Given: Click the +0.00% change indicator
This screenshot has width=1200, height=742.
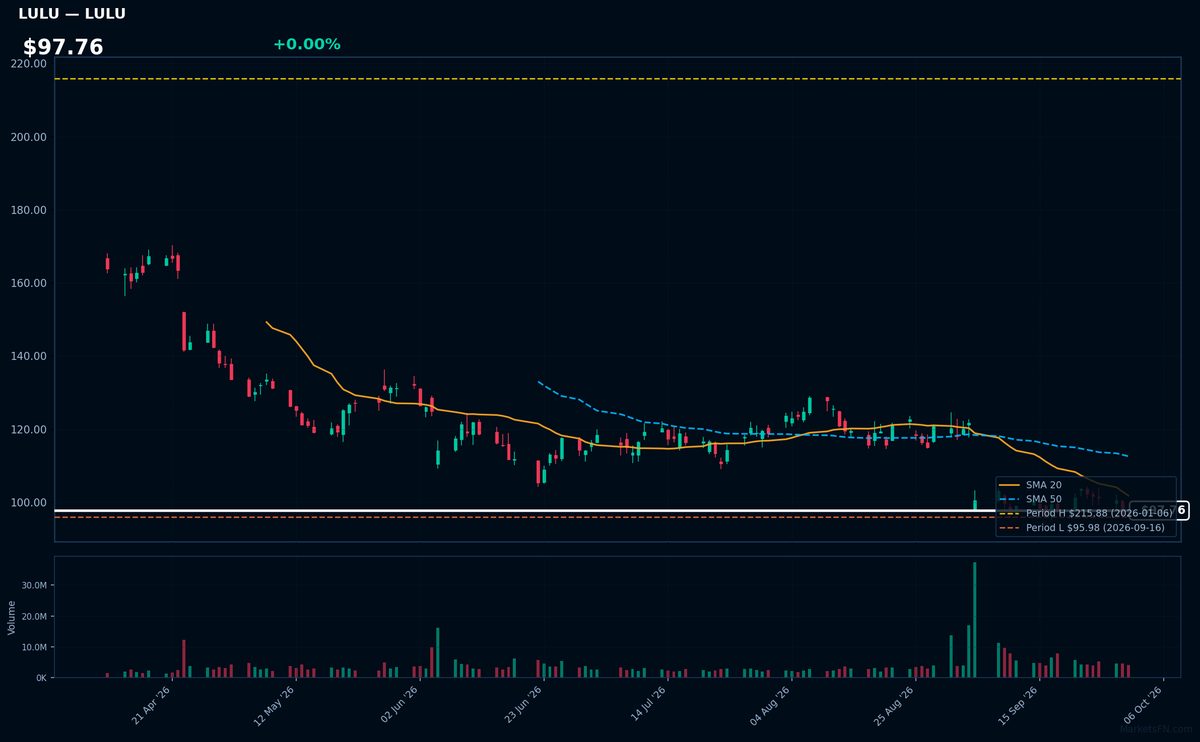Looking at the screenshot, I should 306,44.
